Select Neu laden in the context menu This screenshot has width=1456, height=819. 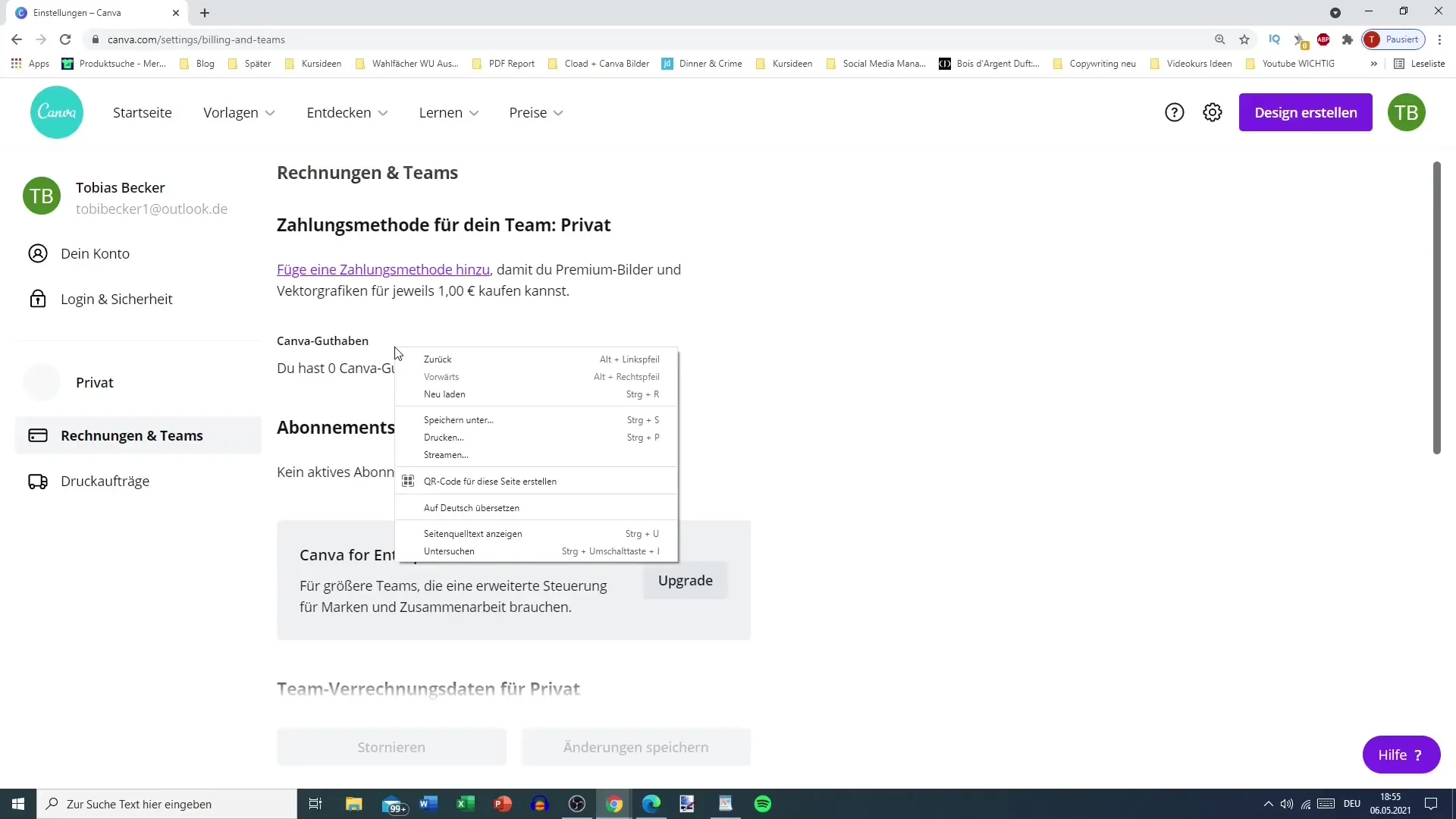536,394
